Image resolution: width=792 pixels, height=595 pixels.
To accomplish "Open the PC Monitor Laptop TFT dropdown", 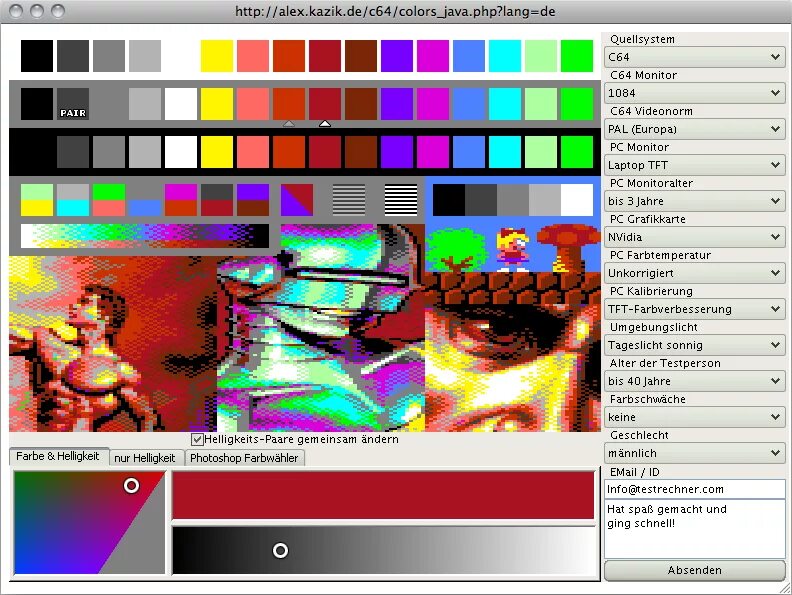I will (x=695, y=165).
